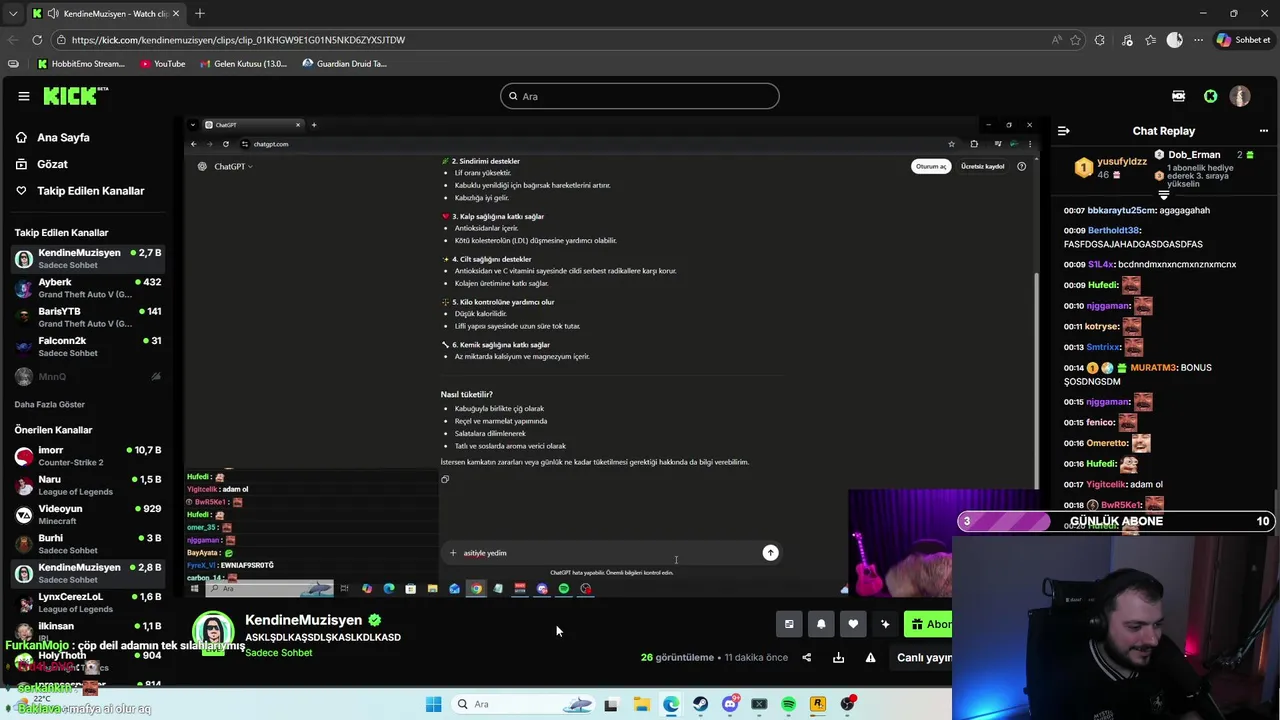1280x720 pixels.
Task: Click the clip details panel icon
Action: 789,624
